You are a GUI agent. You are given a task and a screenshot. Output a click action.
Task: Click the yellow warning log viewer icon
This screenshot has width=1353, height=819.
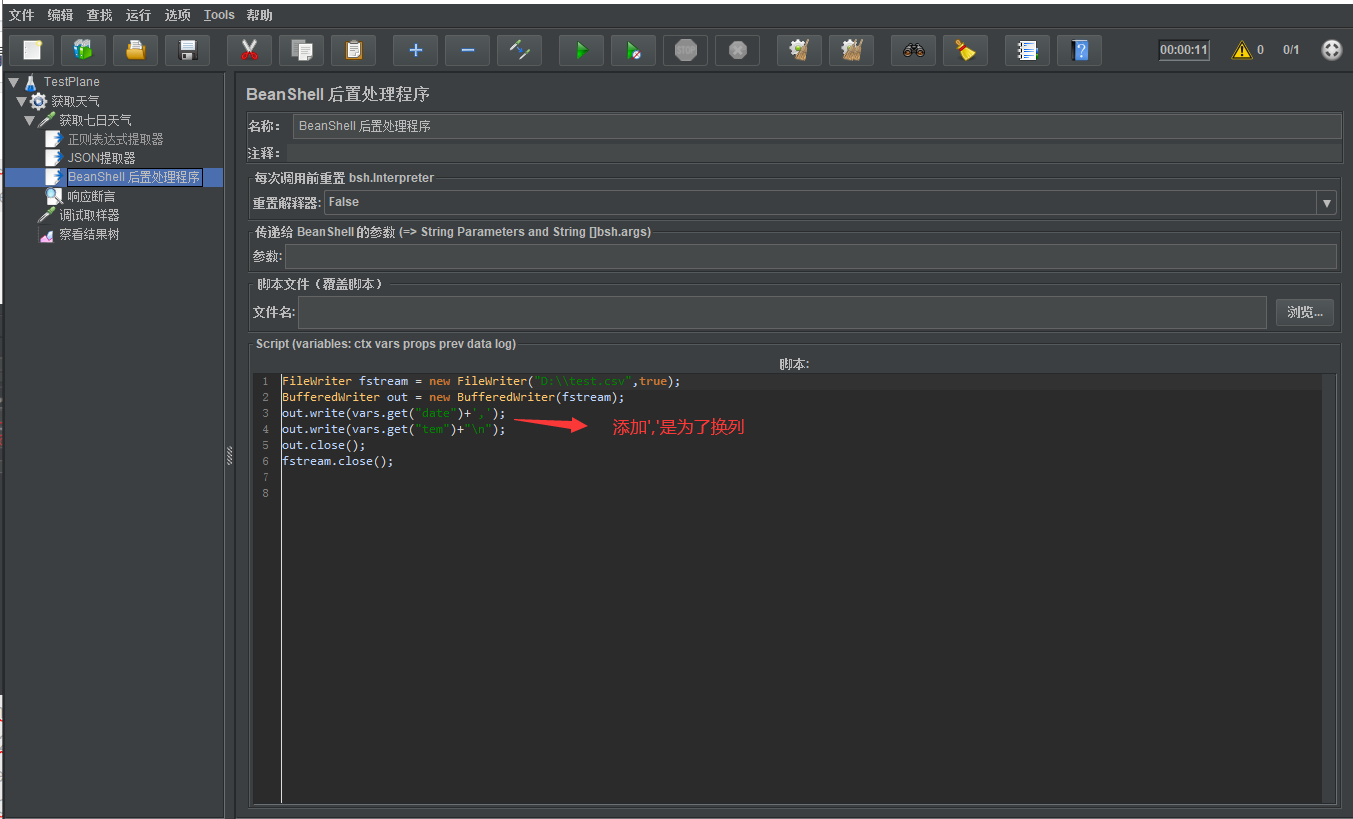pos(1241,50)
